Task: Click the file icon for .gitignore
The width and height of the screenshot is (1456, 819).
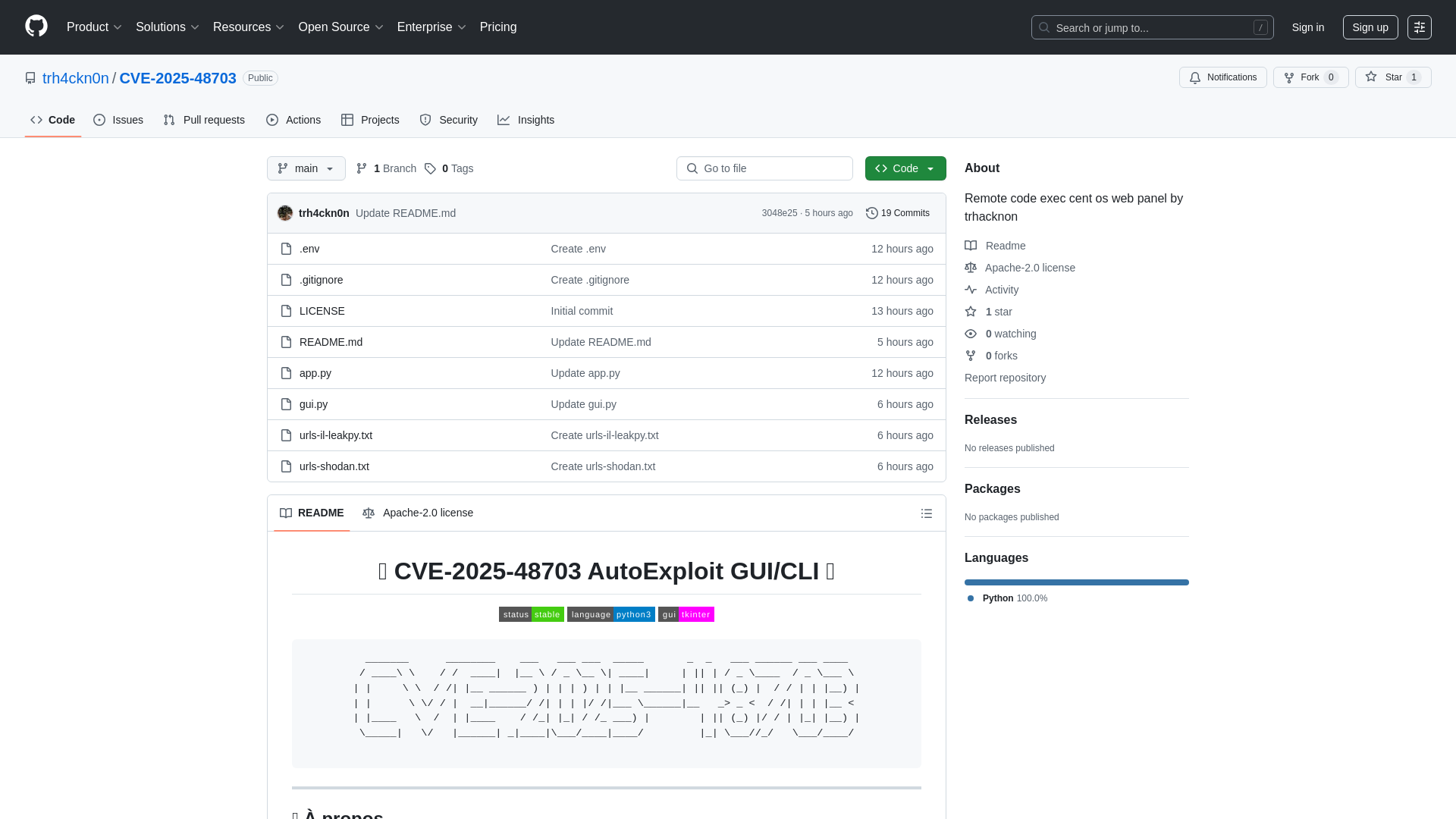Action: pyautogui.click(x=286, y=280)
